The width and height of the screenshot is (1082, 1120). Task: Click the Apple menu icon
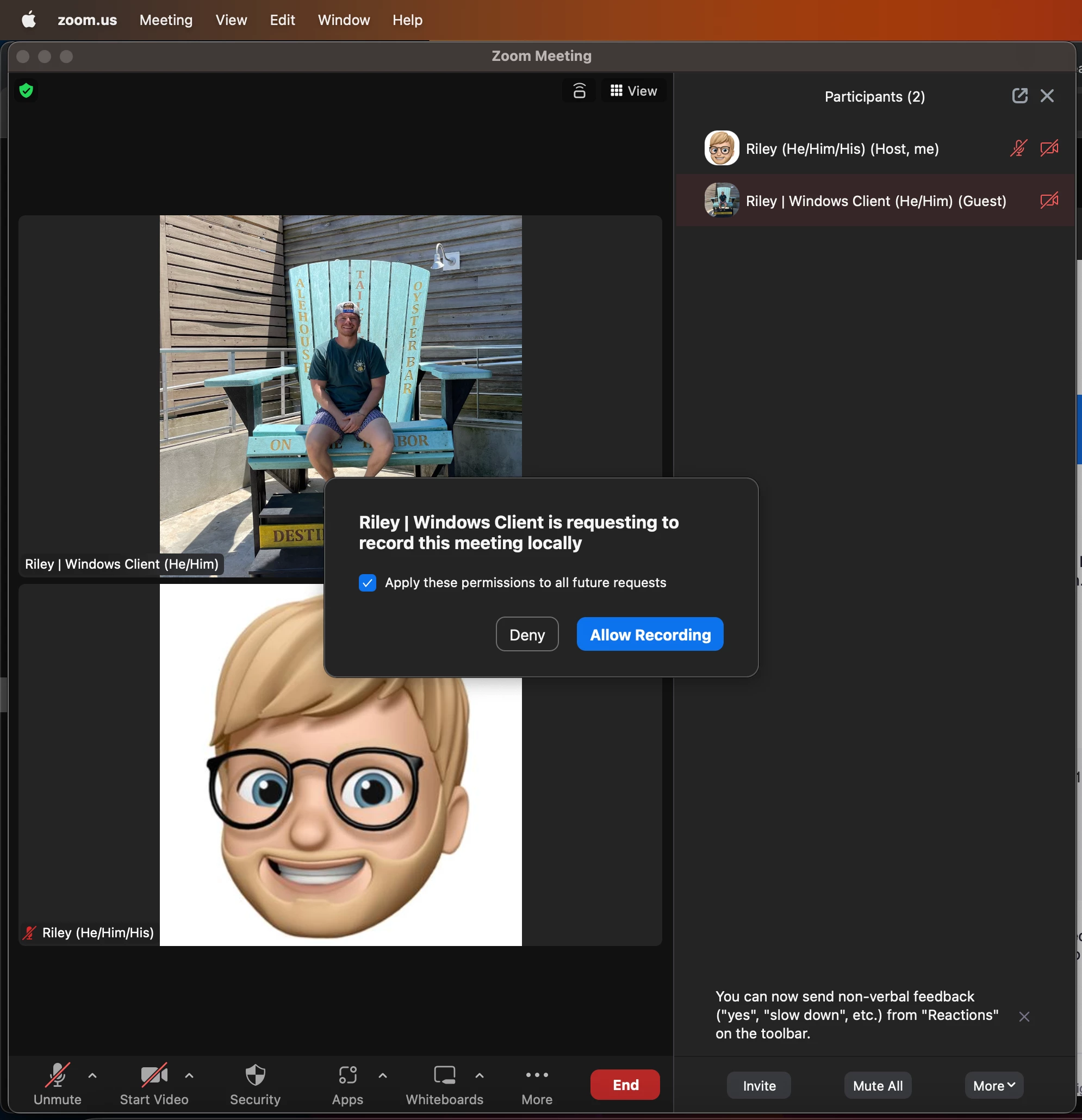pos(29,20)
